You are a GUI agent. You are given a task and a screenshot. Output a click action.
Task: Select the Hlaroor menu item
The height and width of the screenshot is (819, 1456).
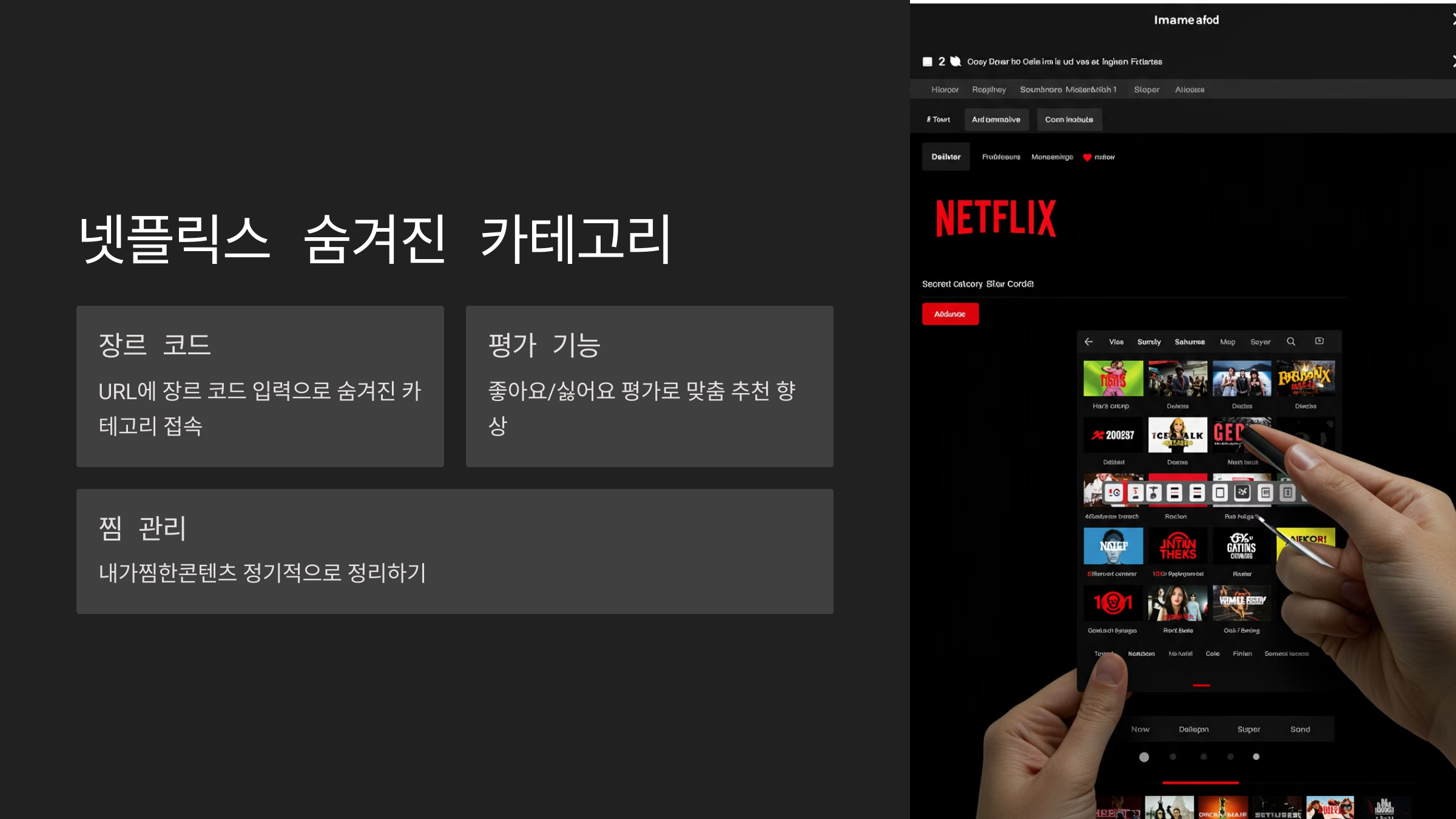click(x=945, y=89)
